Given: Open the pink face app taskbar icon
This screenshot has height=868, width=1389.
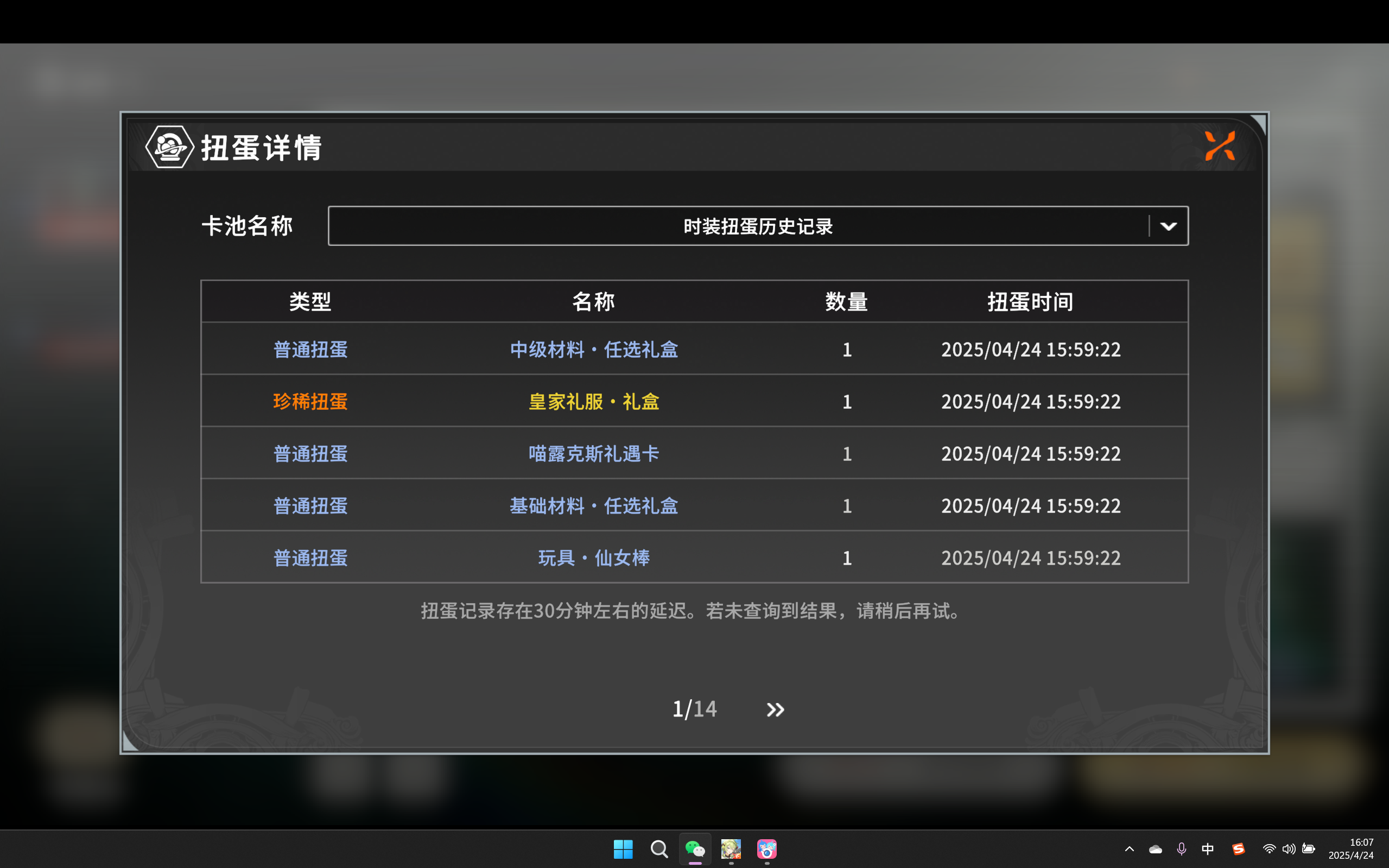Looking at the screenshot, I should pyautogui.click(x=767, y=849).
